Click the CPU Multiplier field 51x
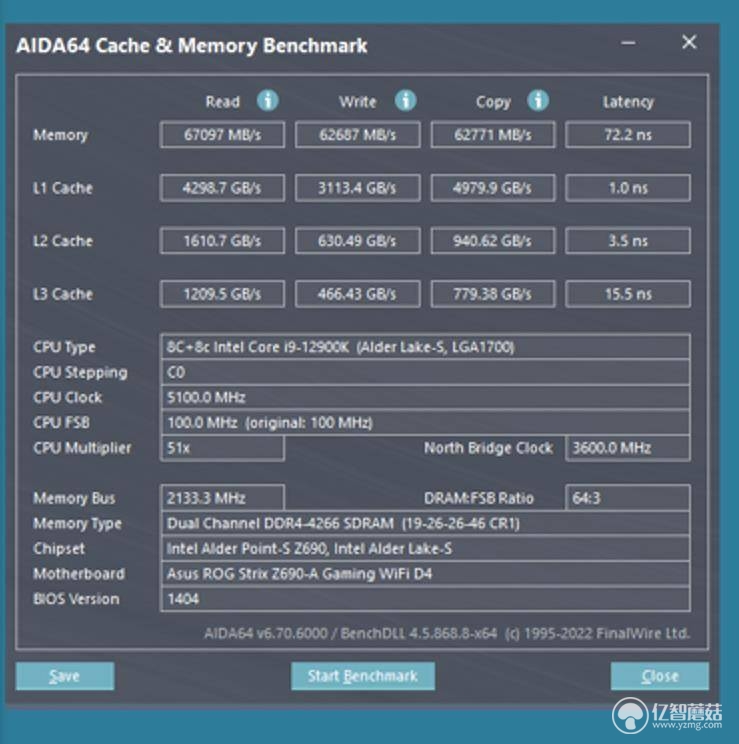This screenshot has width=739, height=744. click(223, 447)
